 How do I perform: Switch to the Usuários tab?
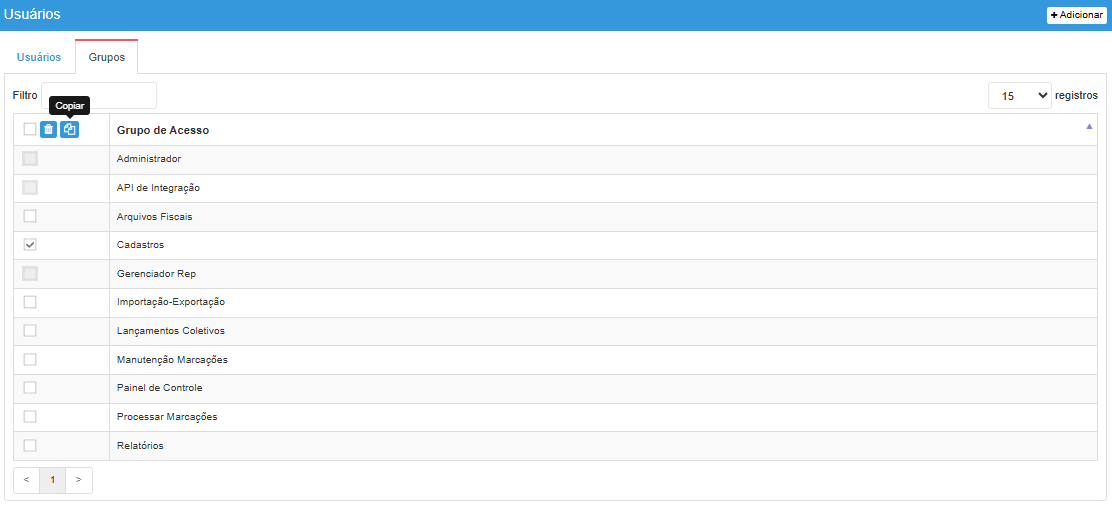[38, 57]
